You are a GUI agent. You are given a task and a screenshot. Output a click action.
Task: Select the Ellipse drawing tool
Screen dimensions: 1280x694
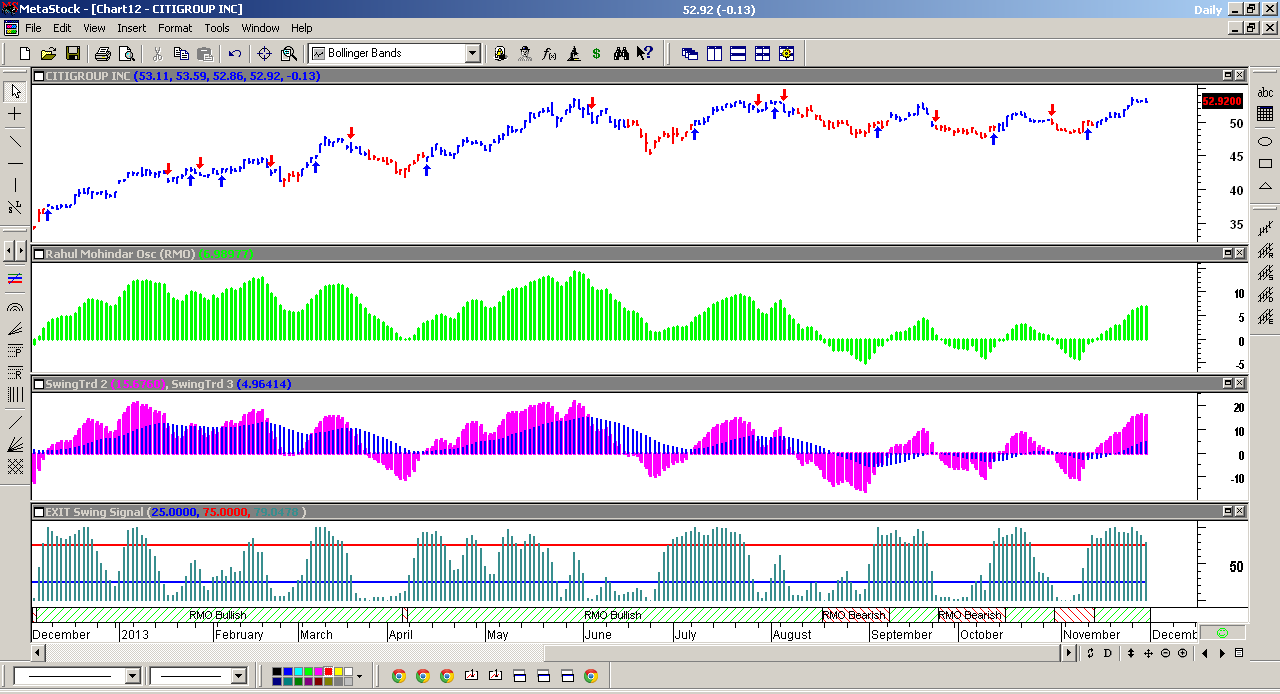tap(1266, 140)
